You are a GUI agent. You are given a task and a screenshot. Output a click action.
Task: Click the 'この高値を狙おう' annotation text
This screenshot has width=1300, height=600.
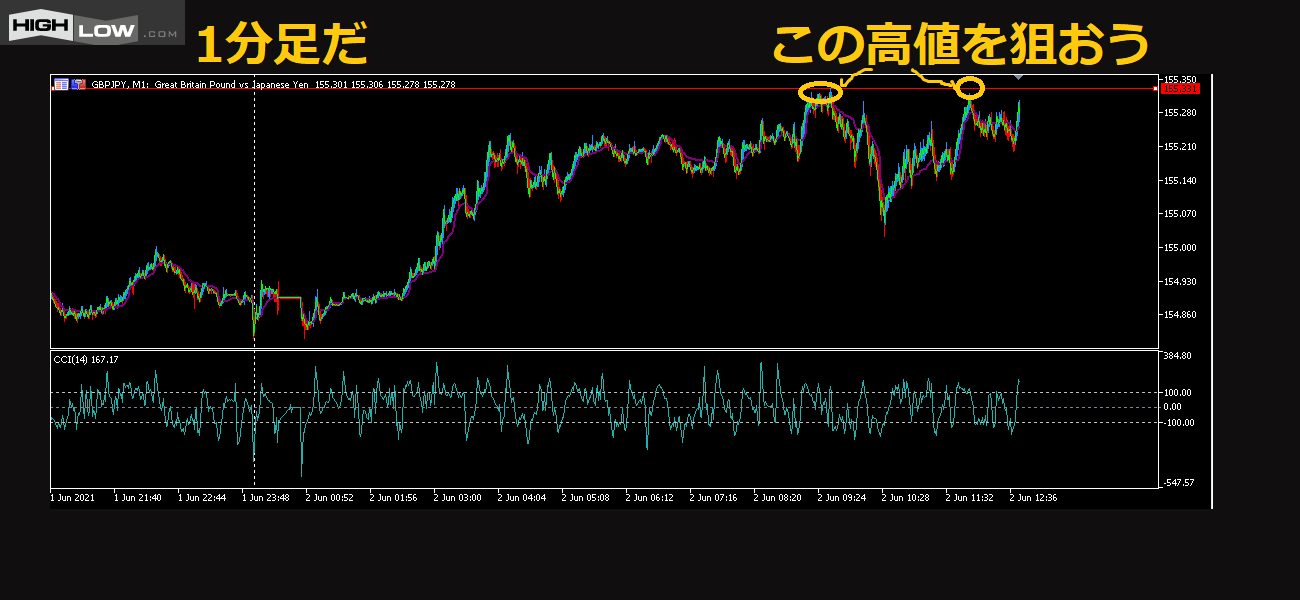click(x=960, y=45)
